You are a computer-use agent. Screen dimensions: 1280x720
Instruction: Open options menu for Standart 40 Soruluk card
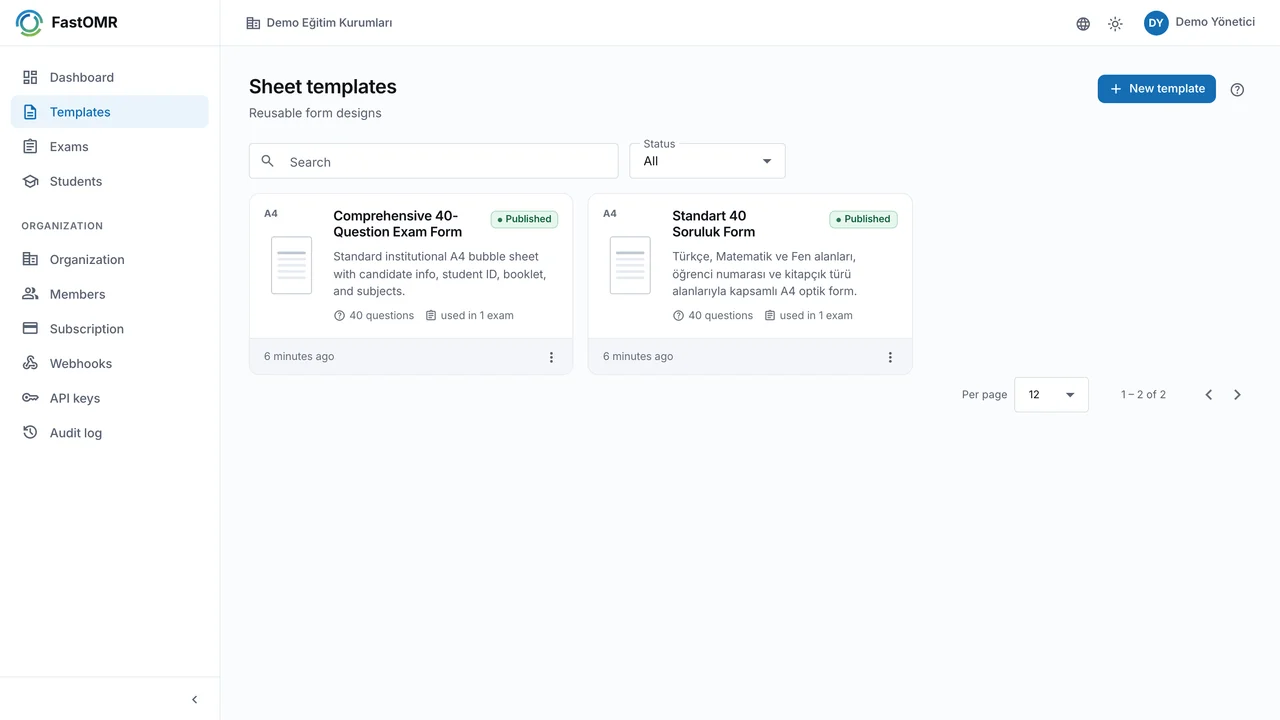coord(890,357)
